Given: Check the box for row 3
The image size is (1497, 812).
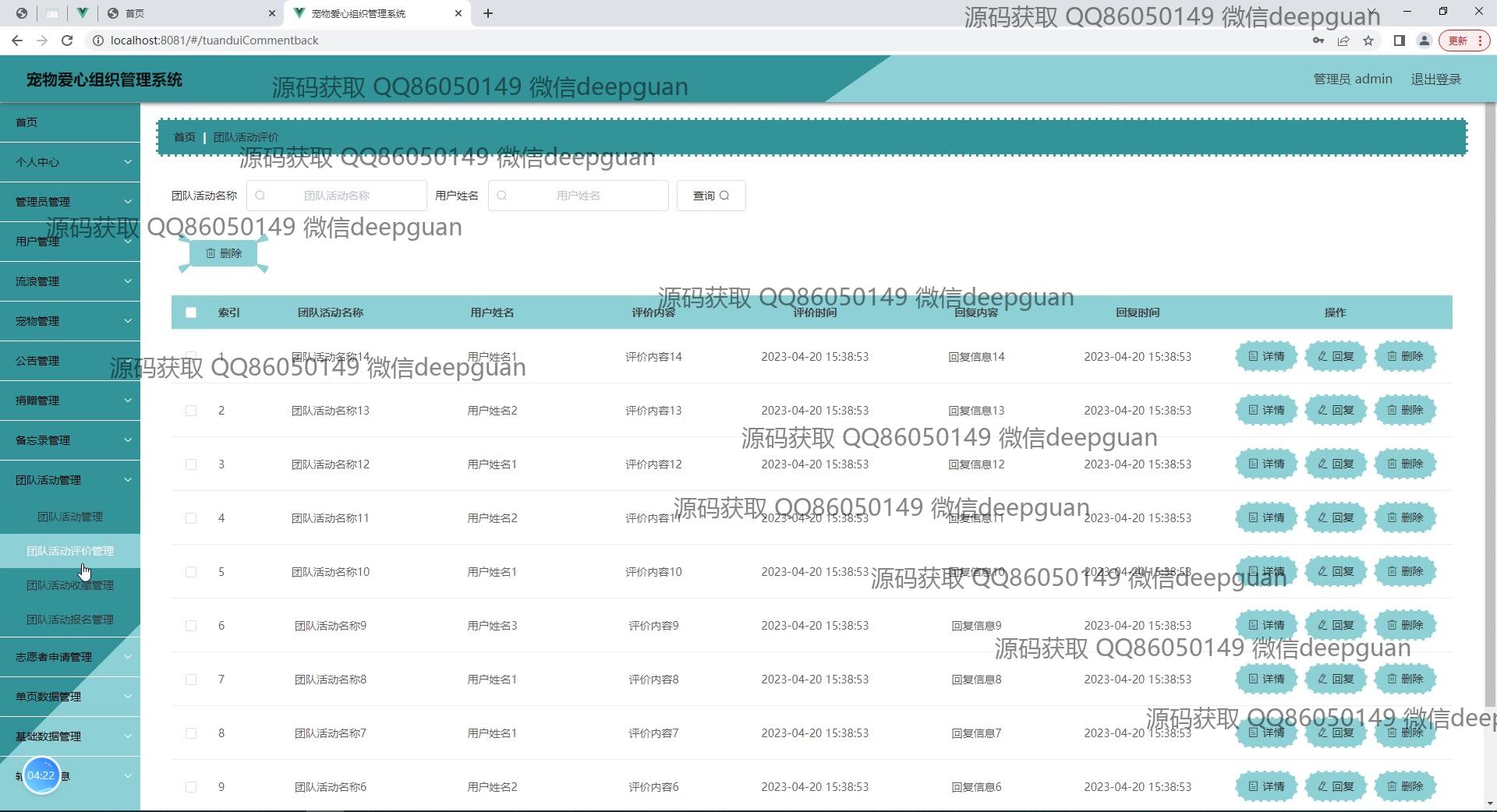Looking at the screenshot, I should pyautogui.click(x=191, y=464).
